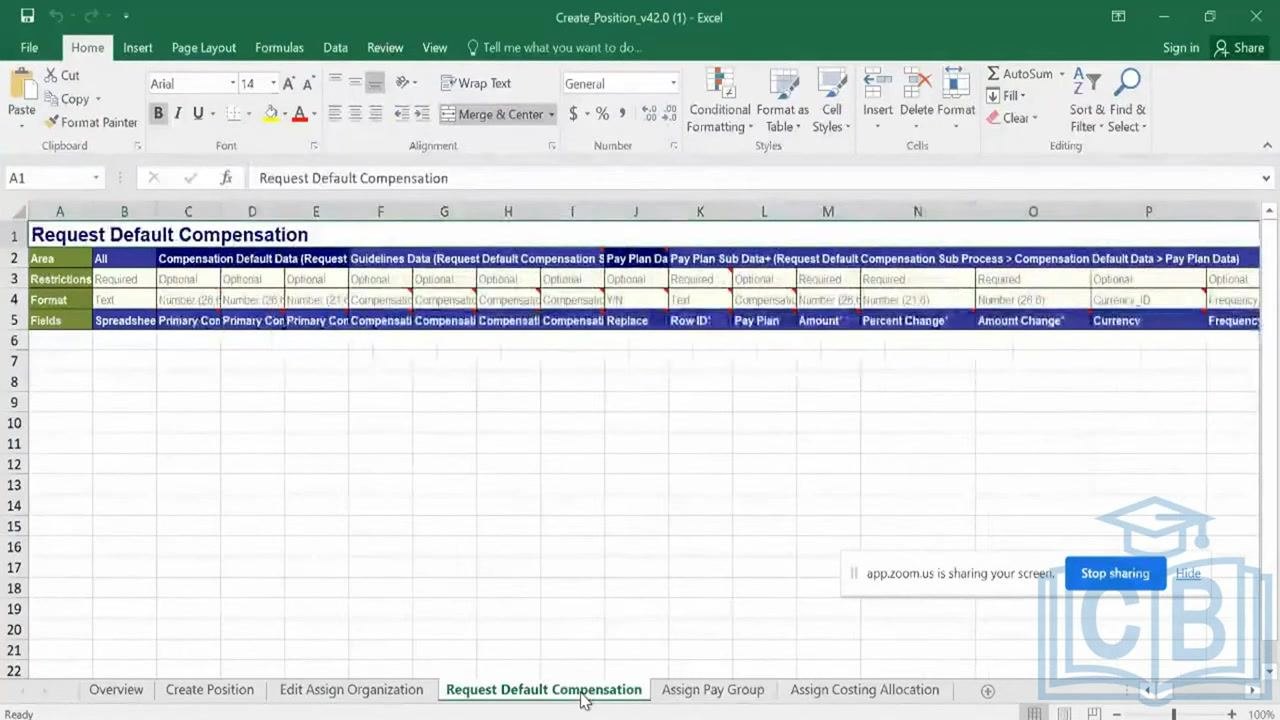
Task: Click the Share button
Action: pos(1239,47)
